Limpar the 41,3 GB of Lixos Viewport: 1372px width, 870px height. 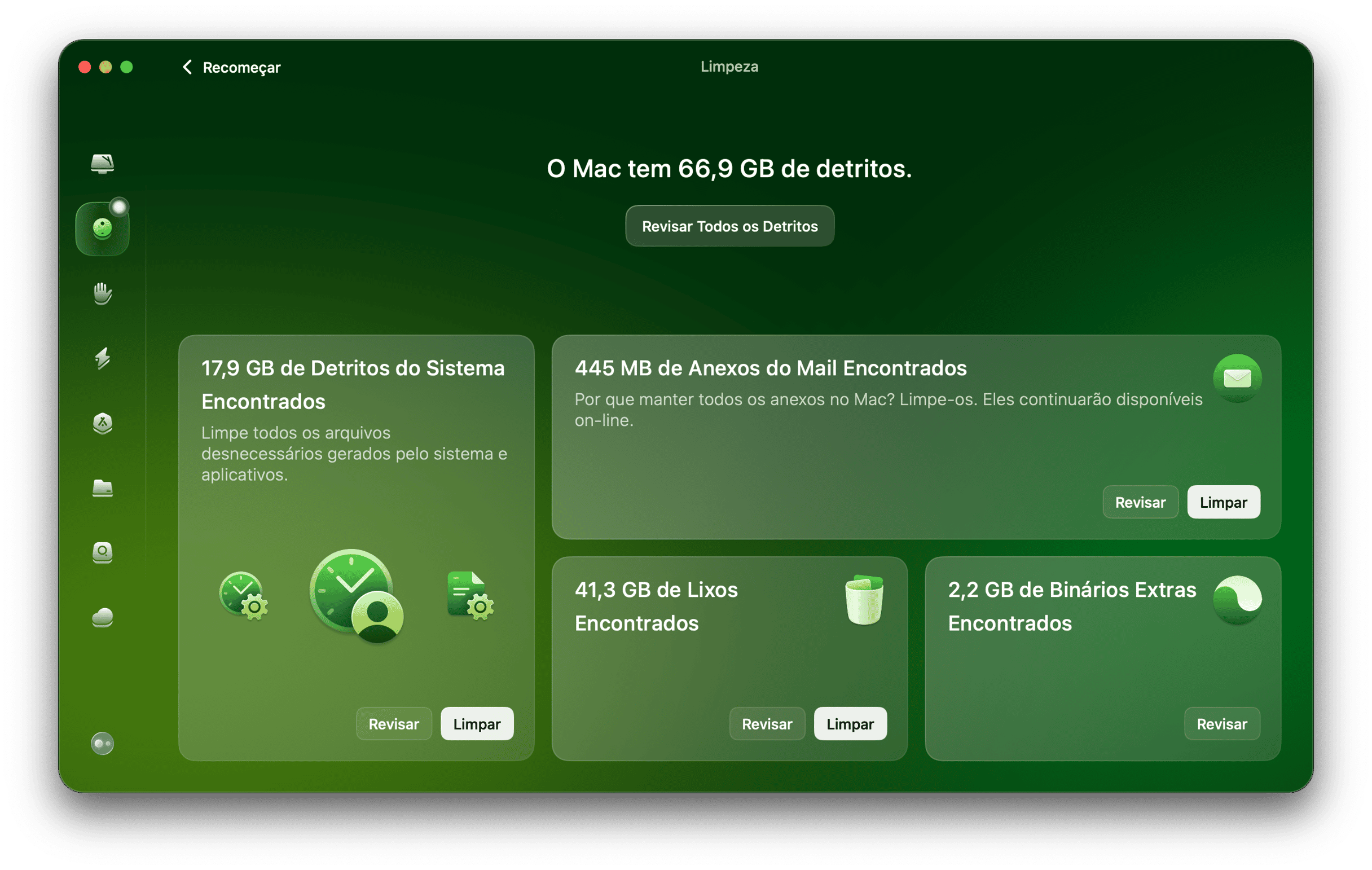pos(850,723)
